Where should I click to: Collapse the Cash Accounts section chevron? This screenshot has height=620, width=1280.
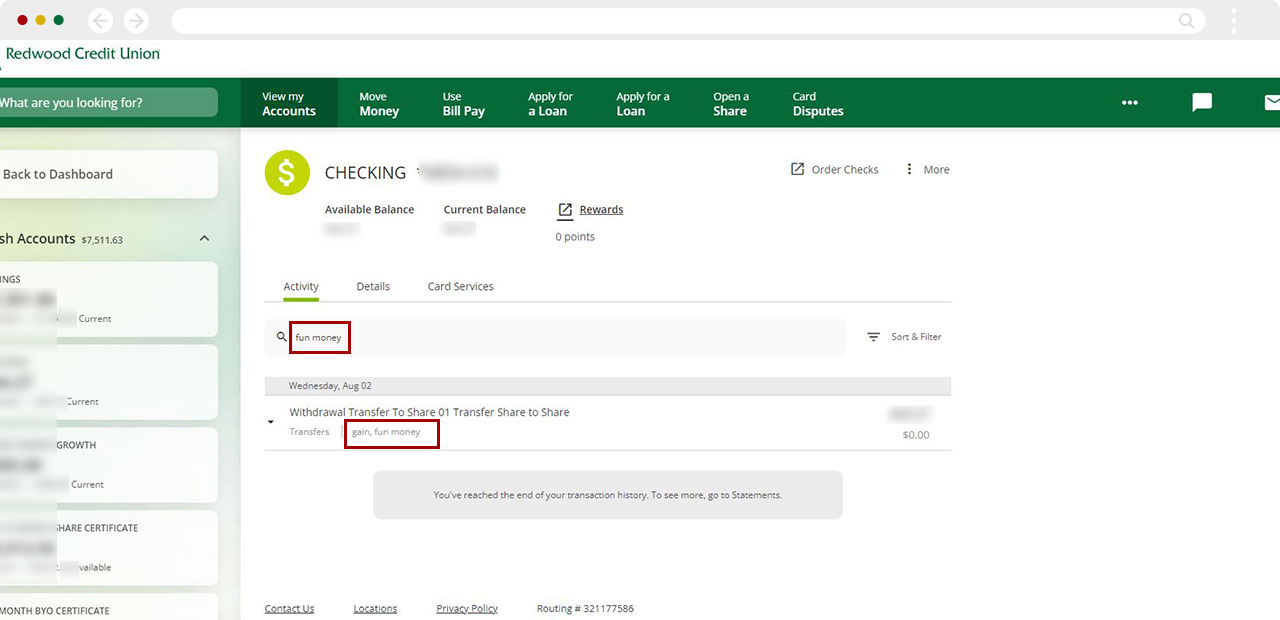pos(204,239)
